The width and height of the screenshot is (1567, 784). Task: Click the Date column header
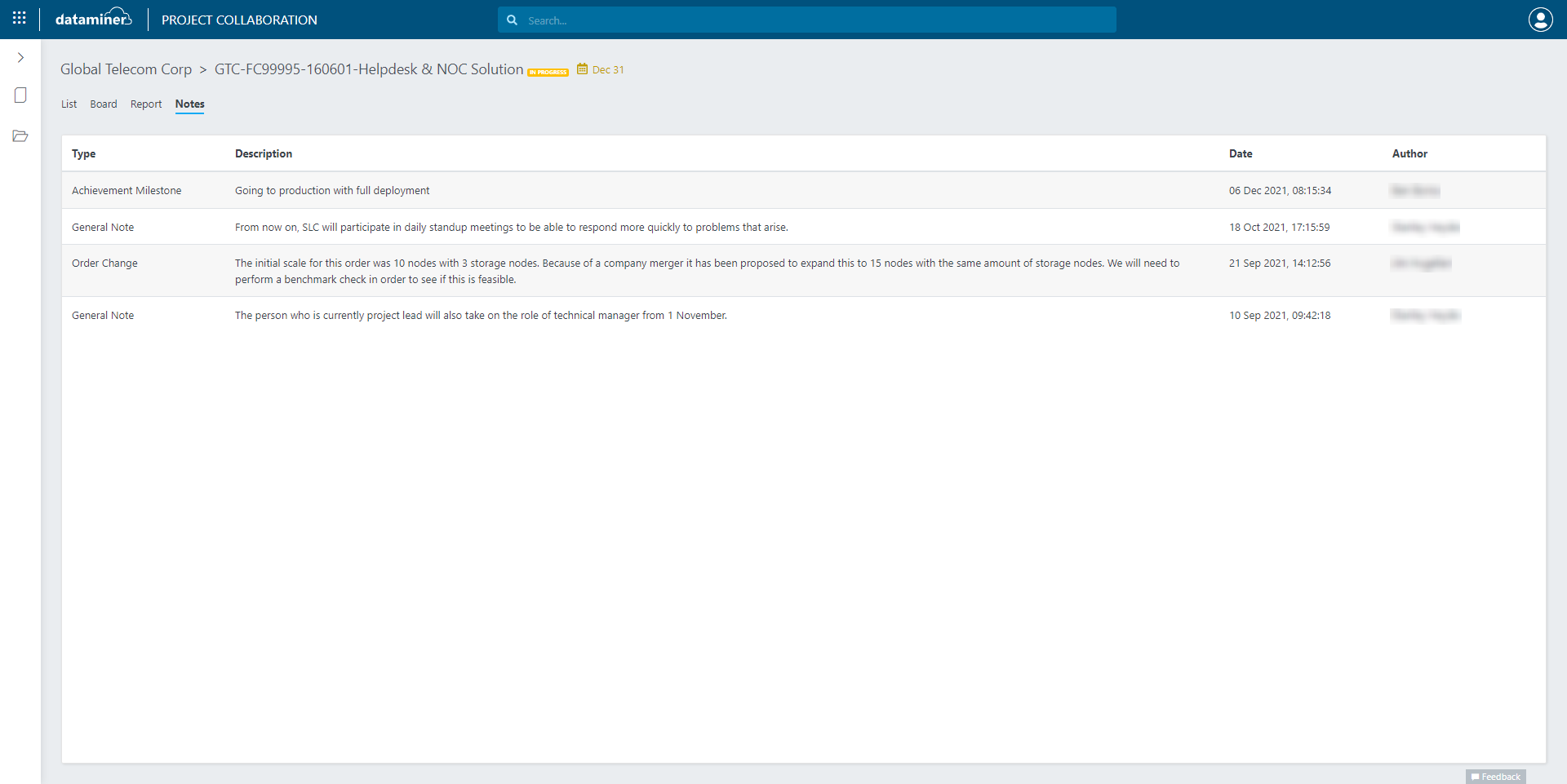pyautogui.click(x=1241, y=153)
